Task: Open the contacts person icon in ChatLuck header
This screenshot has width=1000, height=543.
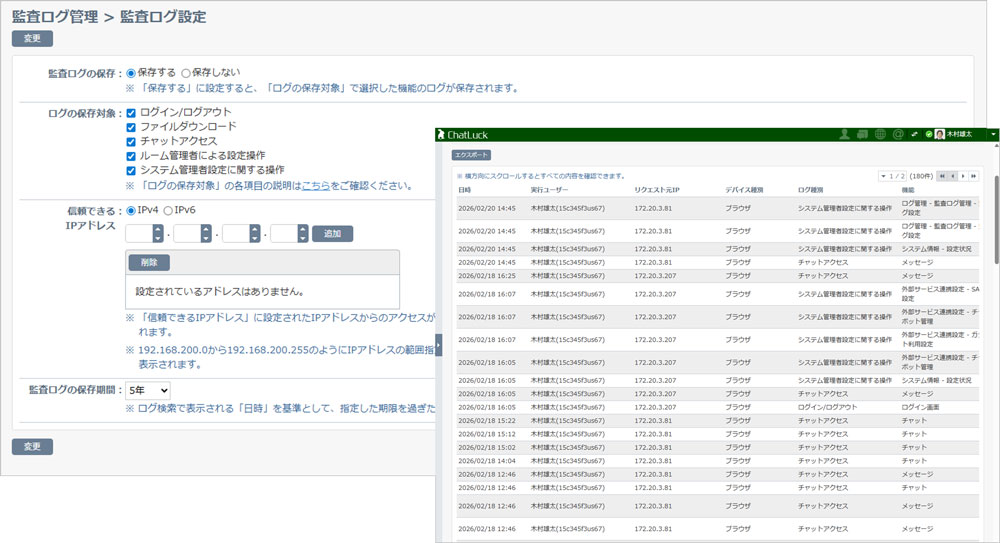Action: 844,135
